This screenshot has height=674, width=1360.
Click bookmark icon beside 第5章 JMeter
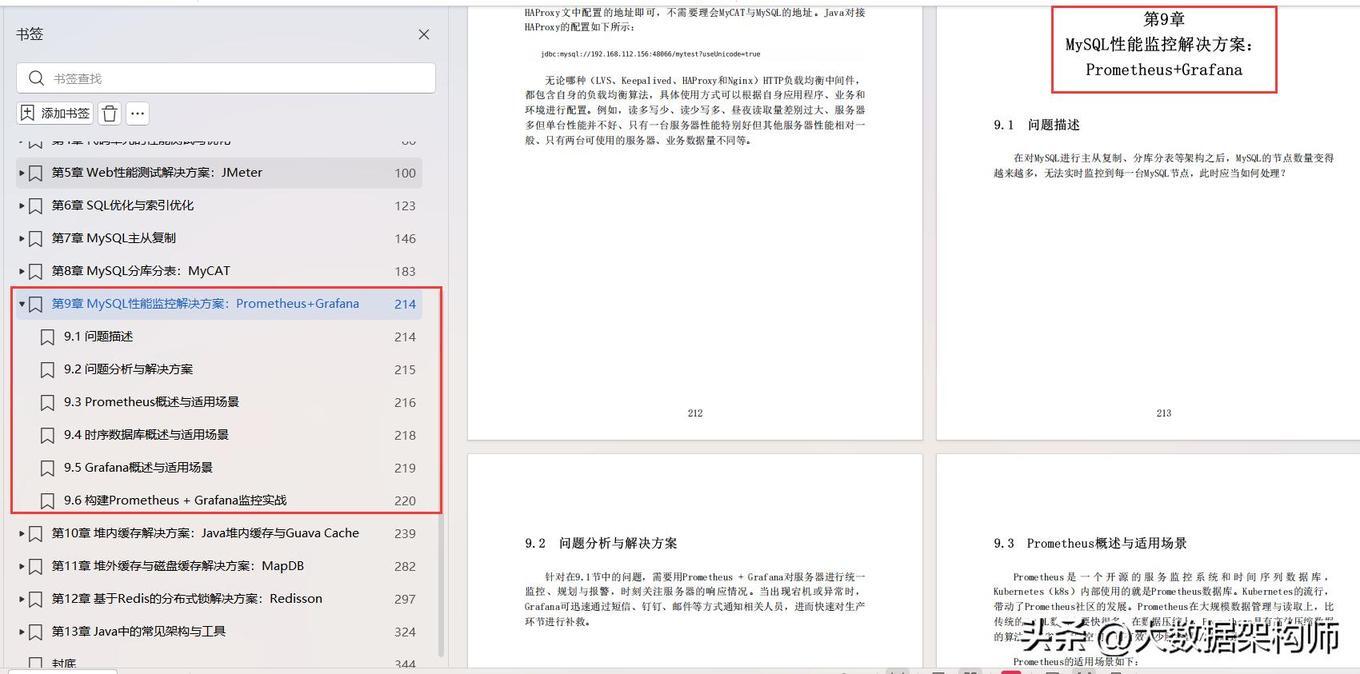click(x=36, y=173)
